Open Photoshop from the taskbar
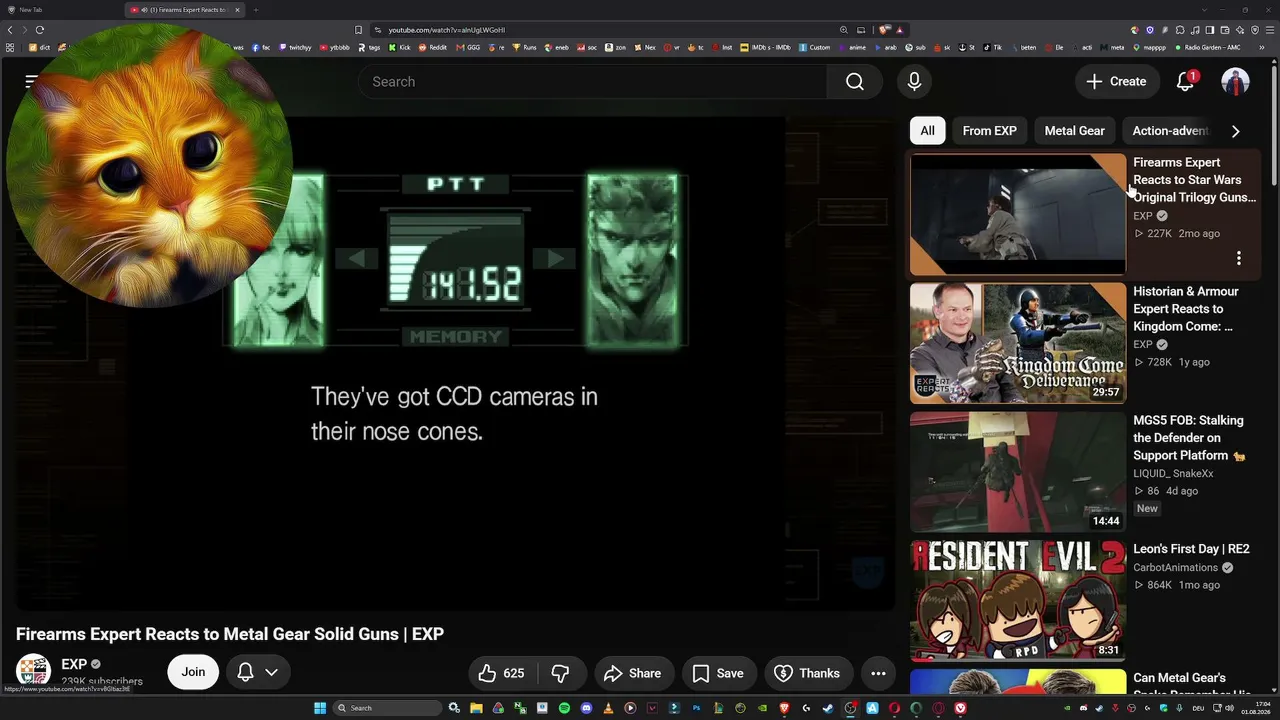Screen dimensions: 1280x720 pyautogui.click(x=696, y=708)
